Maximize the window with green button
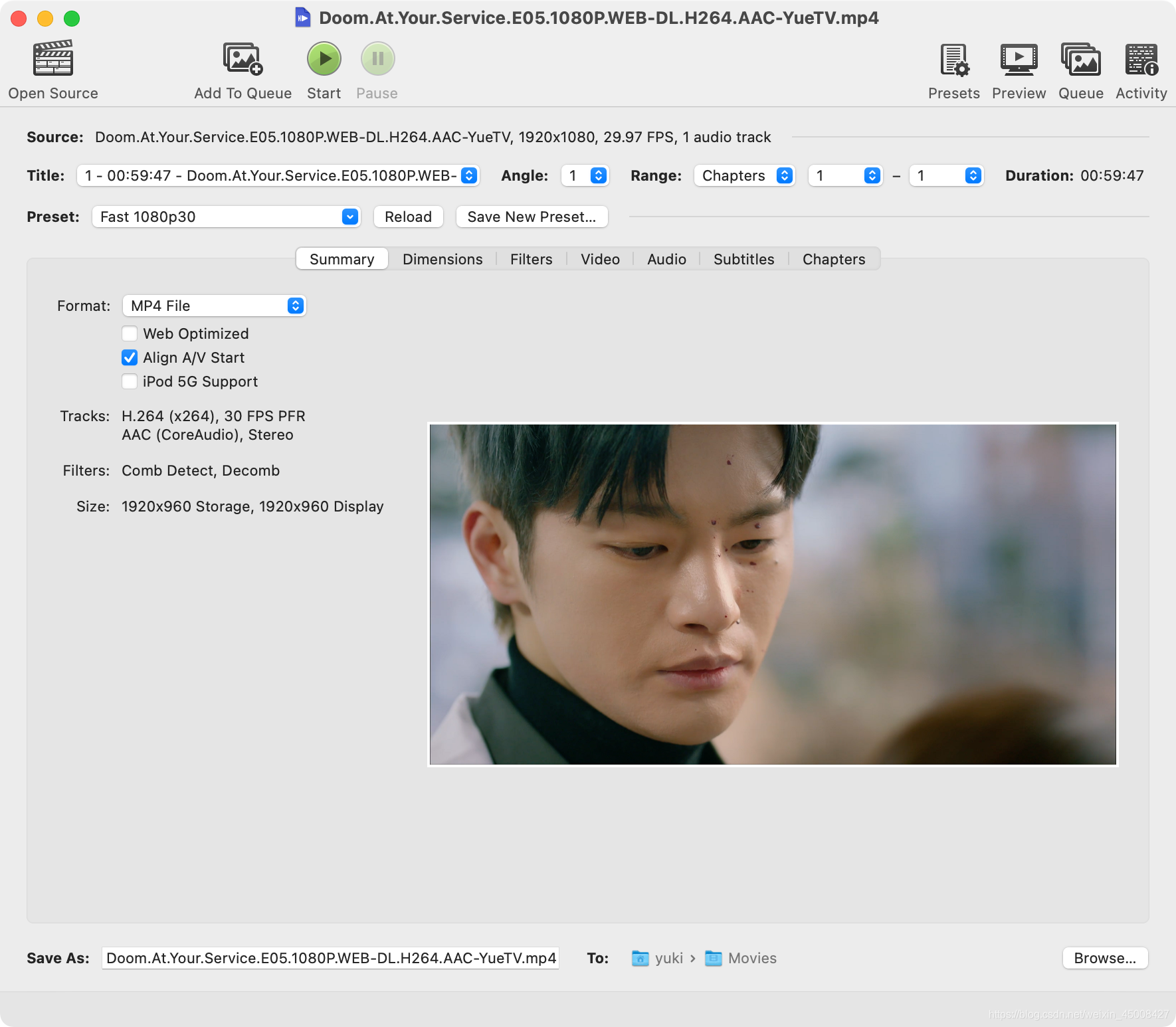 pyautogui.click(x=72, y=19)
